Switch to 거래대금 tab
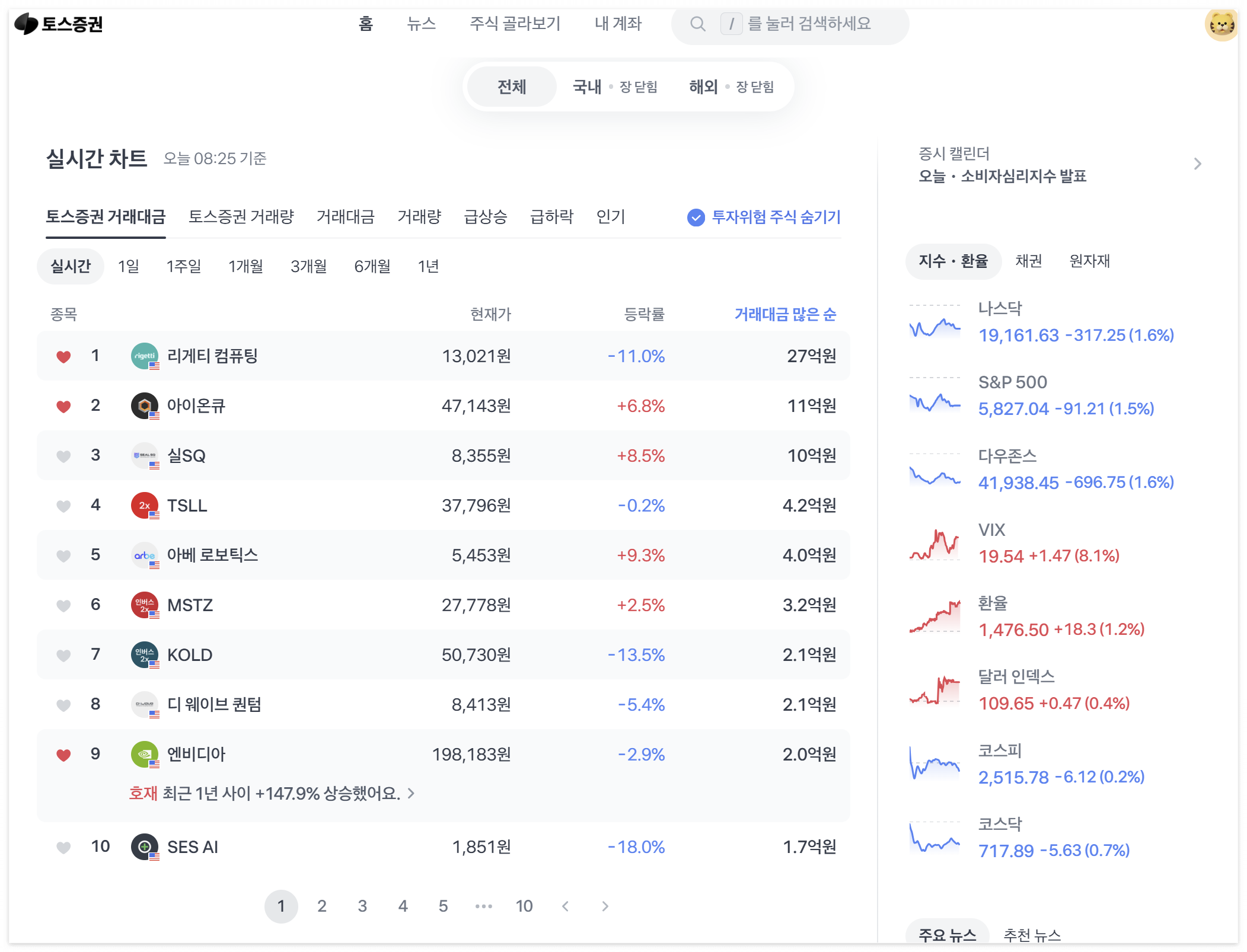 point(346,217)
